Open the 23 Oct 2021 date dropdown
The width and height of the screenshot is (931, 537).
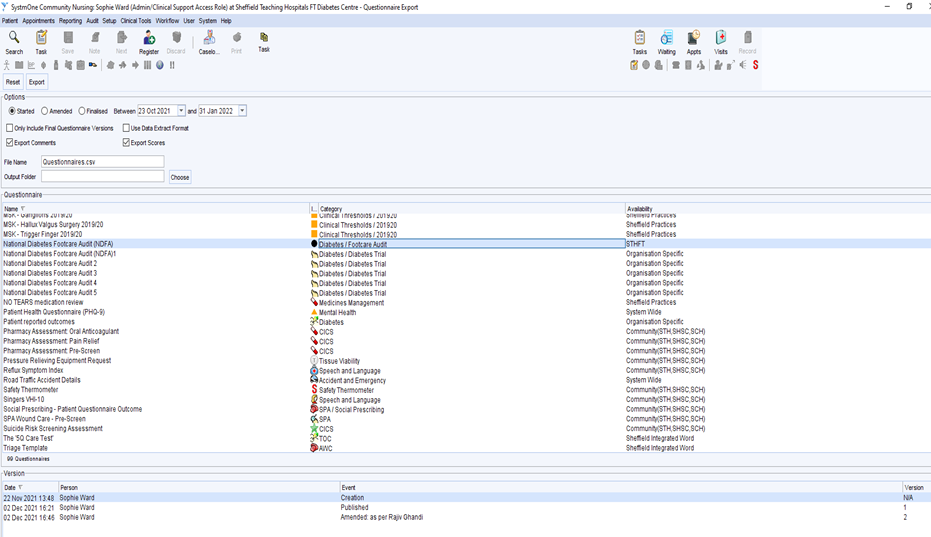[181, 111]
